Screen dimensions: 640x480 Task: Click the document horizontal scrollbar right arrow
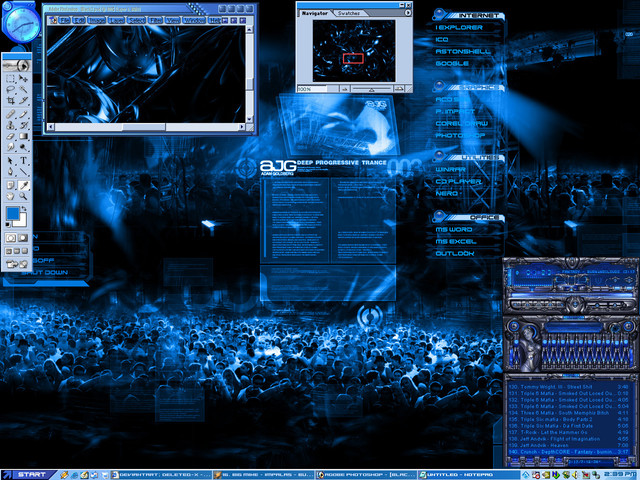click(242, 127)
